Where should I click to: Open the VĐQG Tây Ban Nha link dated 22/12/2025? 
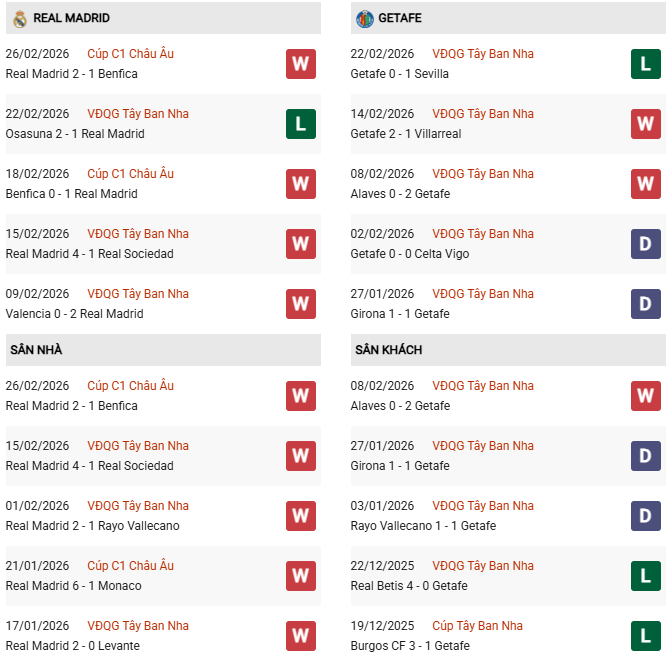483,566
